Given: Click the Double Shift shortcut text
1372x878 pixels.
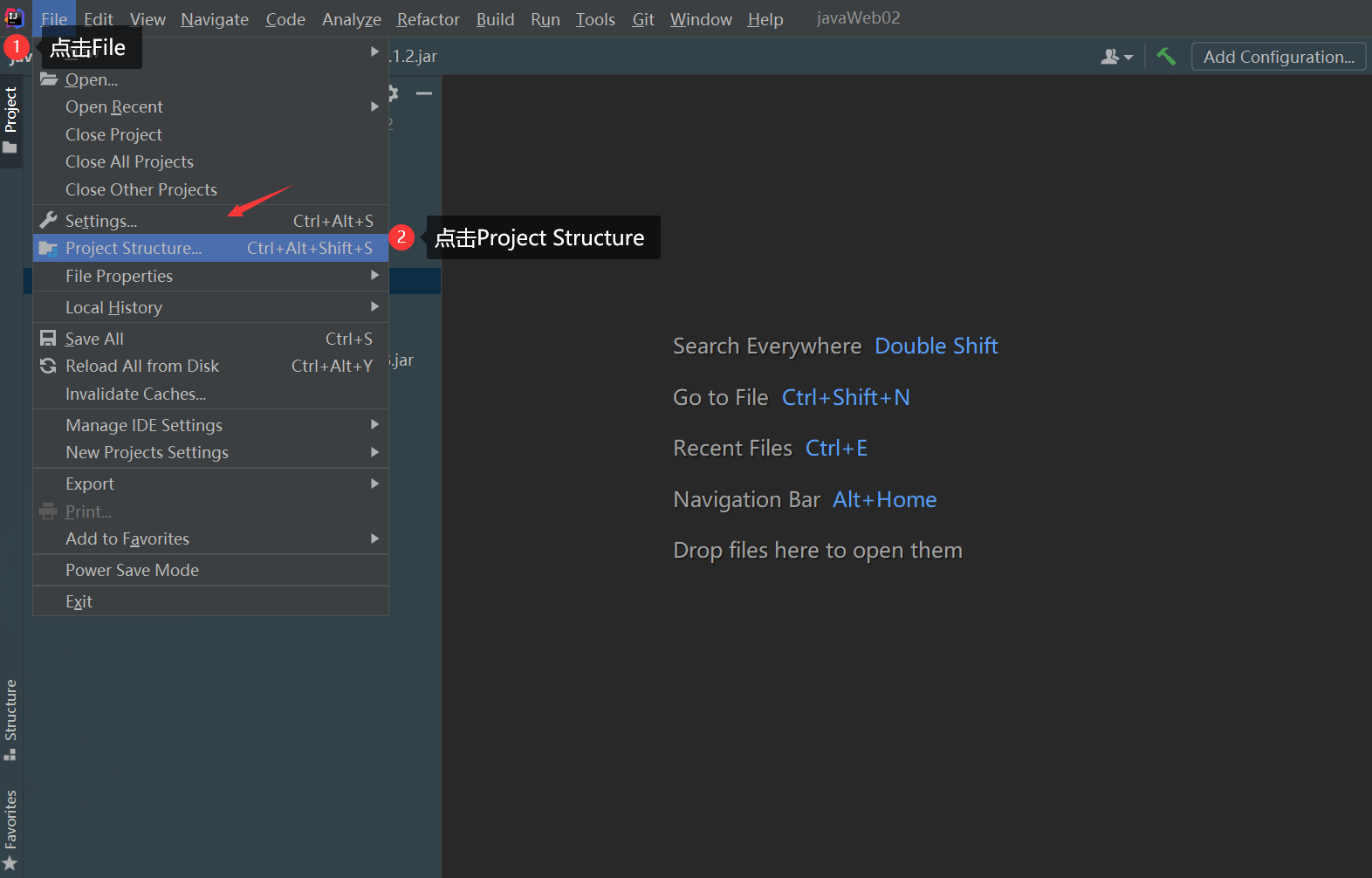Looking at the screenshot, I should (936, 346).
